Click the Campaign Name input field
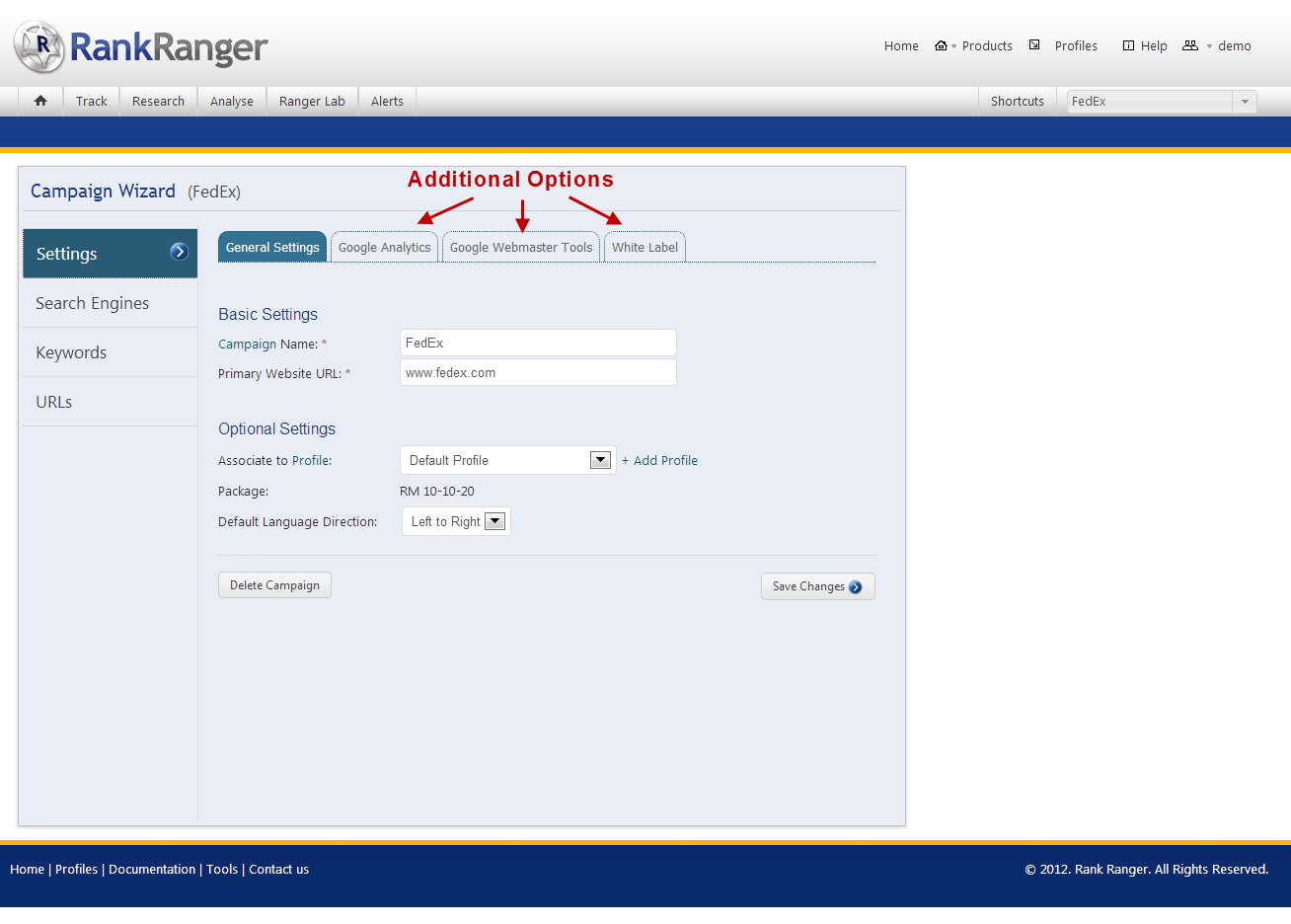The image size is (1291, 924). tap(538, 343)
